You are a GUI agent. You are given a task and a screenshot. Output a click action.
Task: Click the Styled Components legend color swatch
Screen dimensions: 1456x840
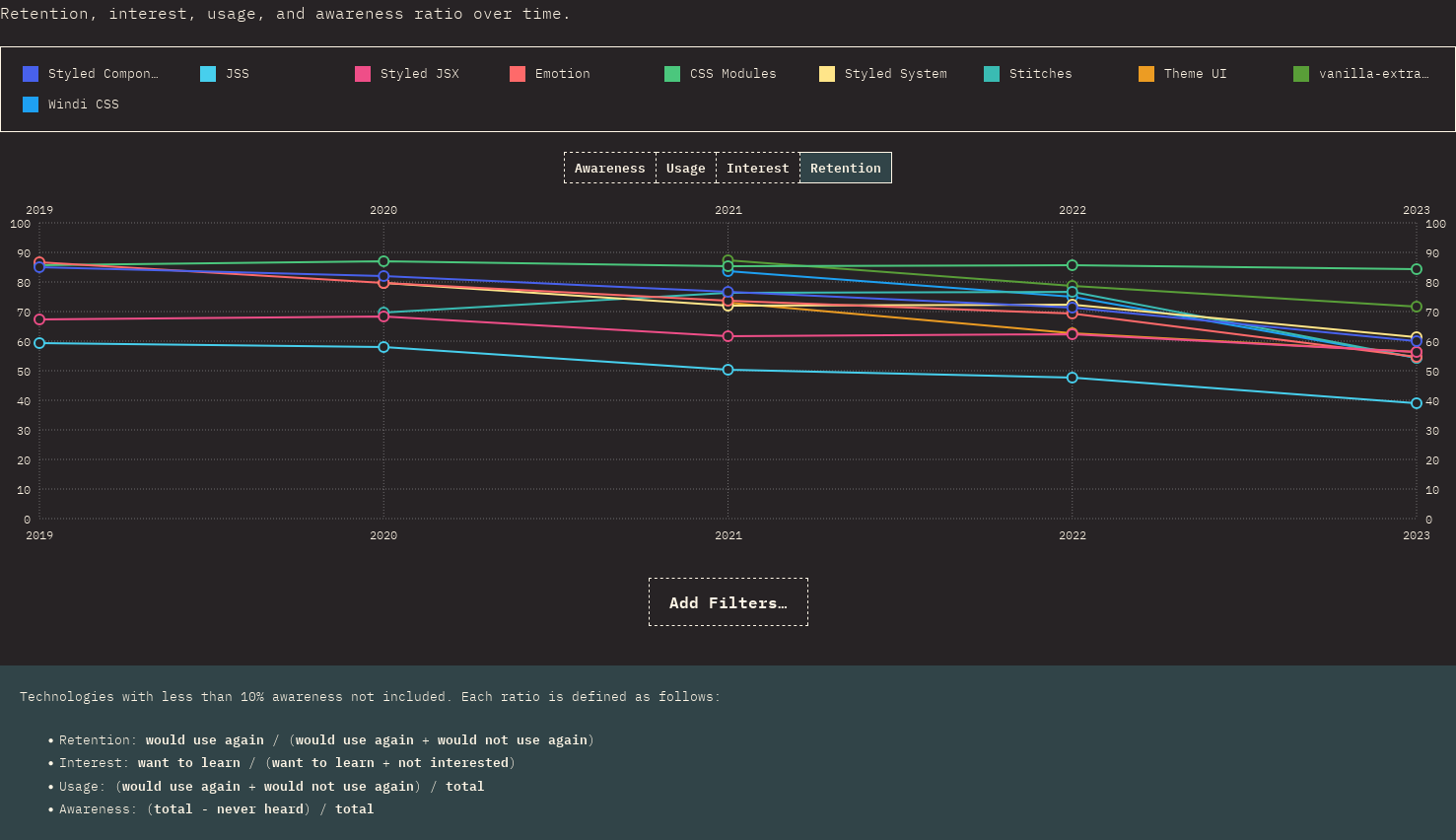point(31,74)
